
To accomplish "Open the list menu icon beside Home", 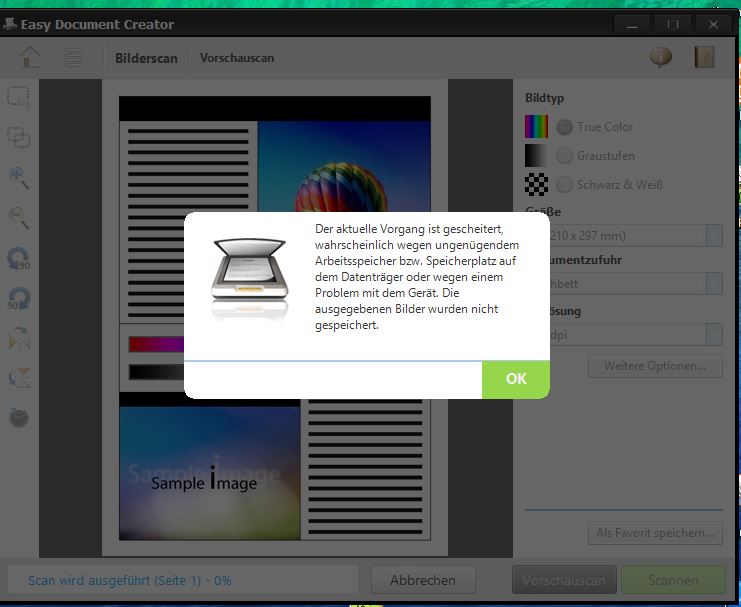I will click(74, 58).
